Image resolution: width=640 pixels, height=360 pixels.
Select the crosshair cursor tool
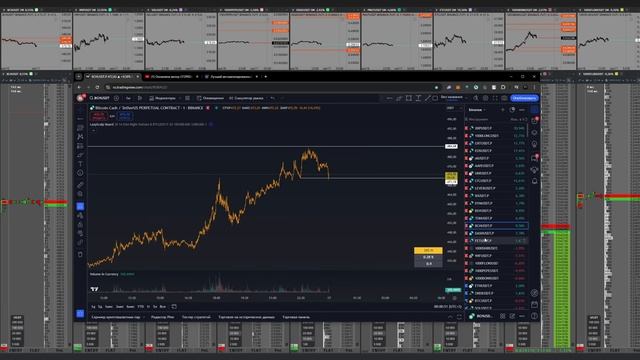click(80, 111)
